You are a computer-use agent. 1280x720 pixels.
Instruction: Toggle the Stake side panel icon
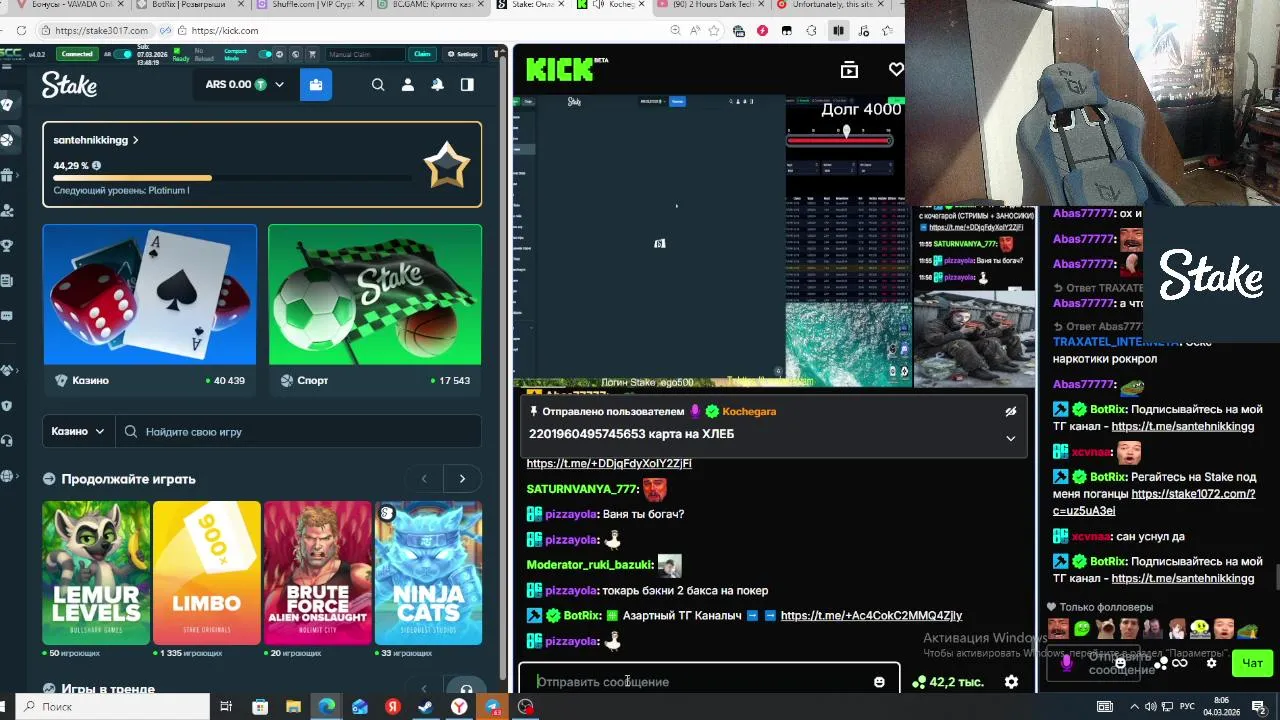(x=467, y=85)
